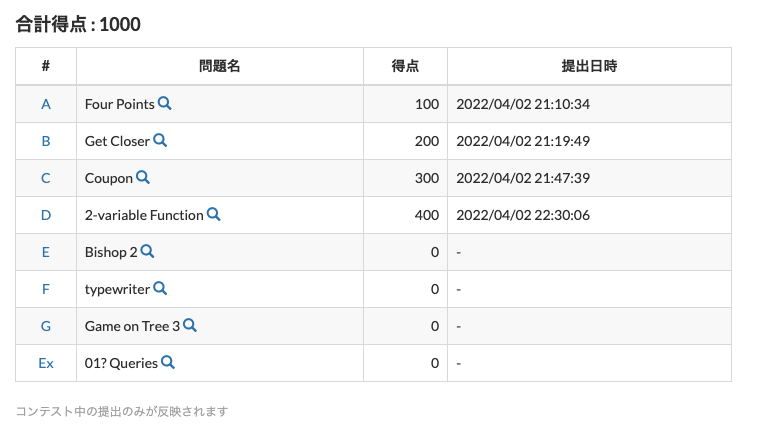This screenshot has width=759, height=435.
Task: Open problem B link
Action: [x=46, y=141]
